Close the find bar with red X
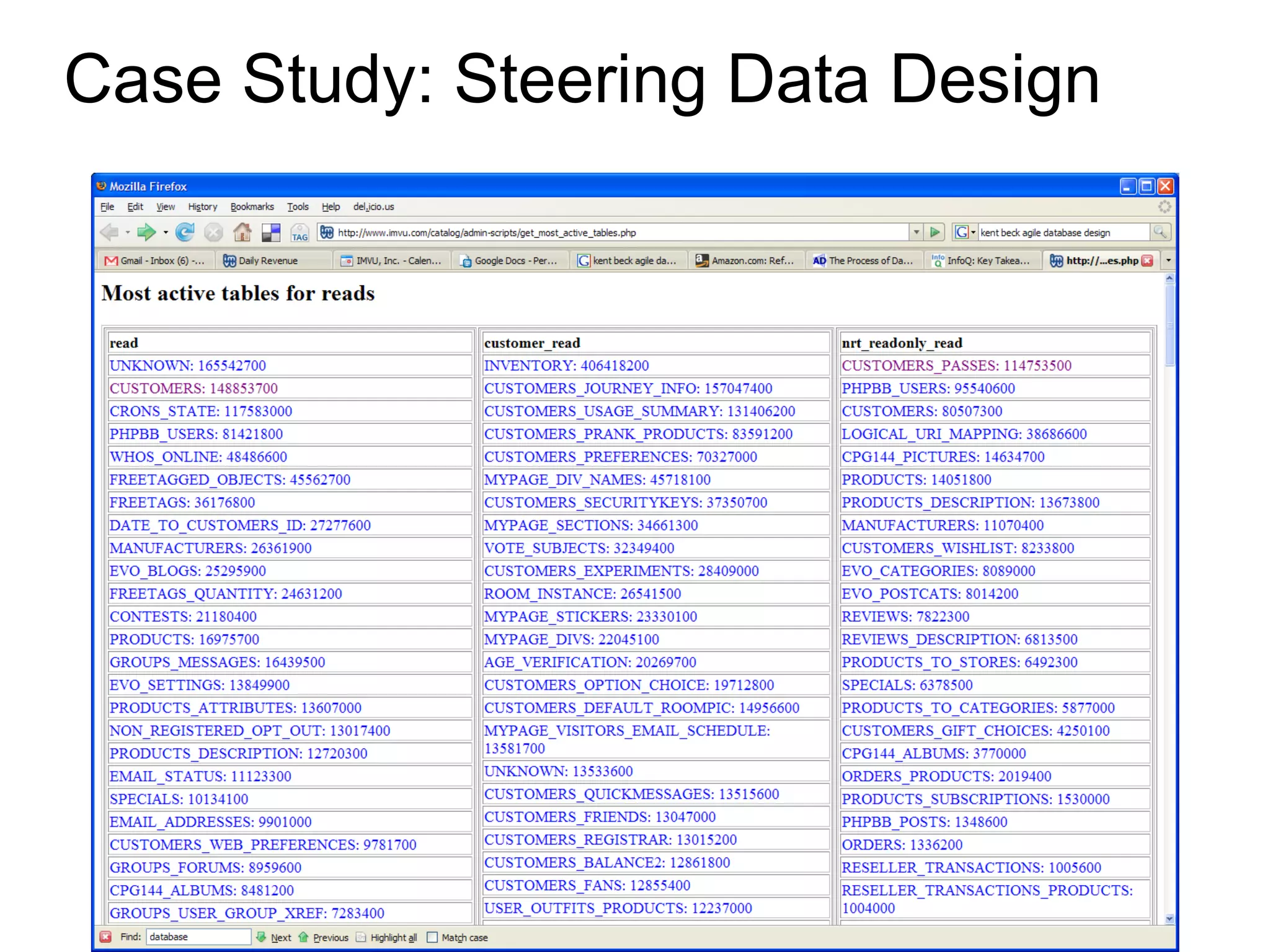Viewport: 1270px width, 952px height. coord(106,937)
